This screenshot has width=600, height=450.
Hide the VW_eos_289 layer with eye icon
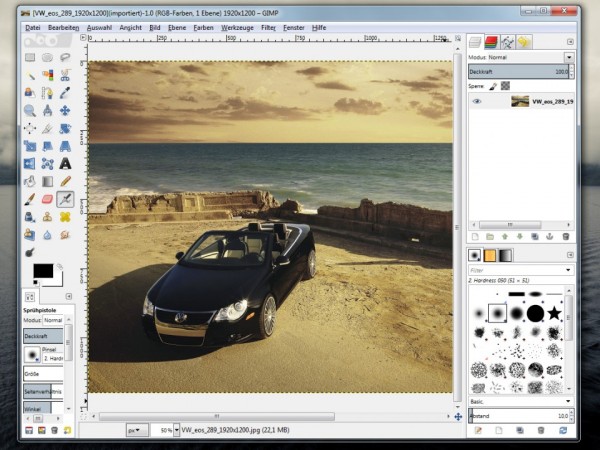(x=477, y=101)
